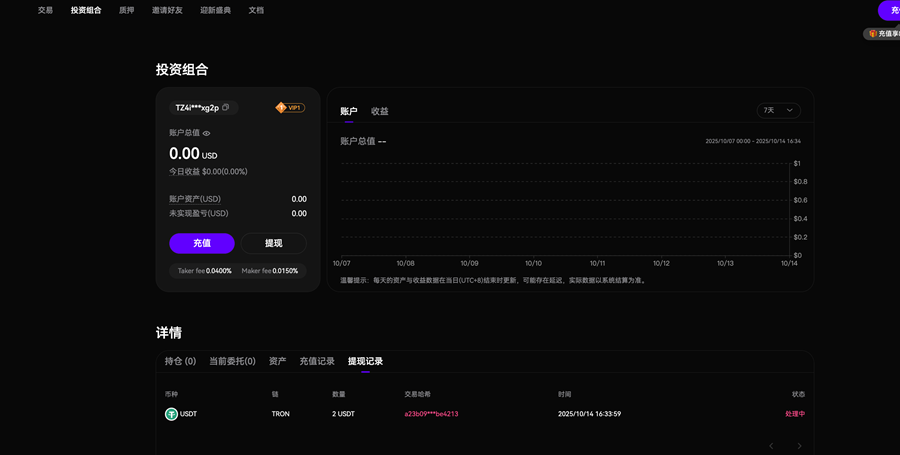Select the 账户 chart tab

[x=348, y=111]
